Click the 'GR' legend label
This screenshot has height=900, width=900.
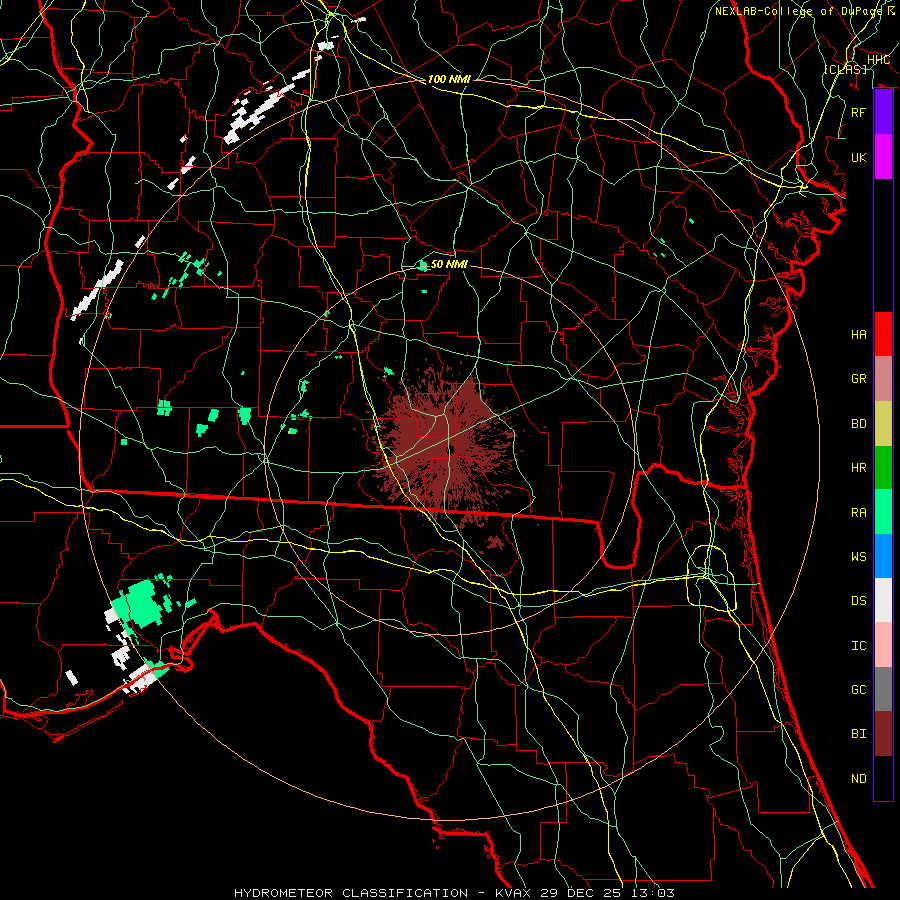tap(859, 379)
